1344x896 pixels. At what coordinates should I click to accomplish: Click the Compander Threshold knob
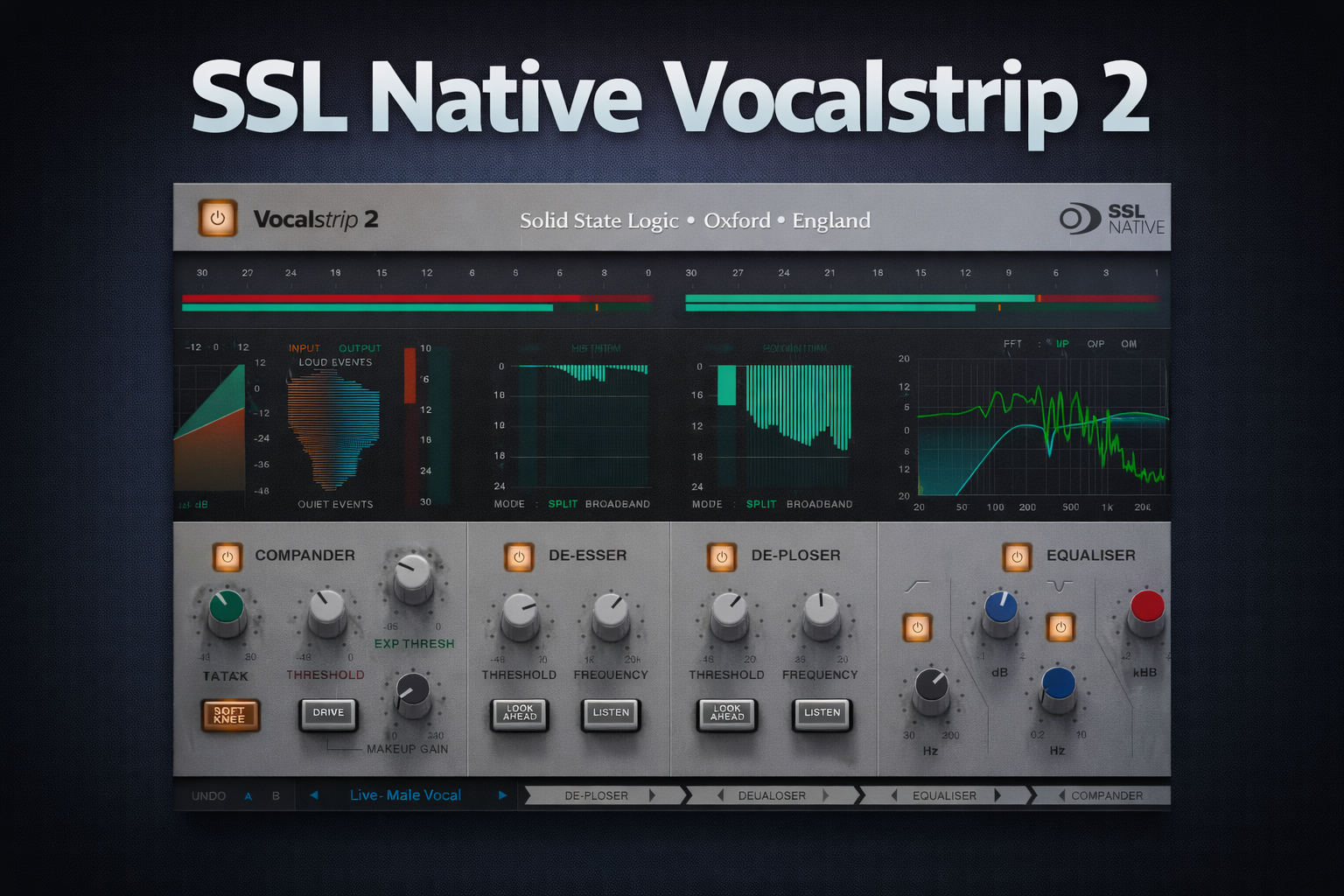327,610
